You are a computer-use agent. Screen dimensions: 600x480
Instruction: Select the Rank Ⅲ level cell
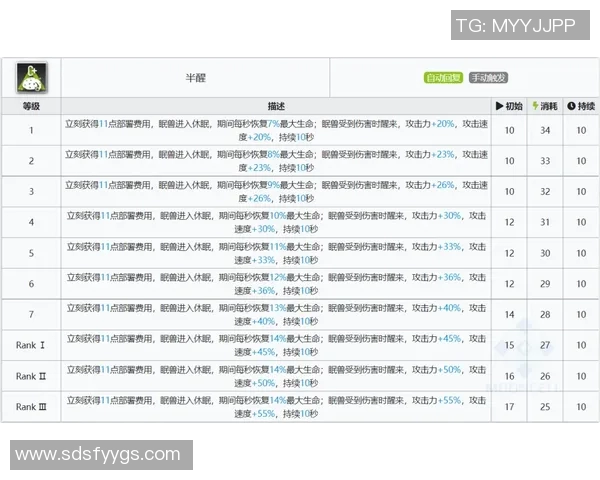pos(31,407)
